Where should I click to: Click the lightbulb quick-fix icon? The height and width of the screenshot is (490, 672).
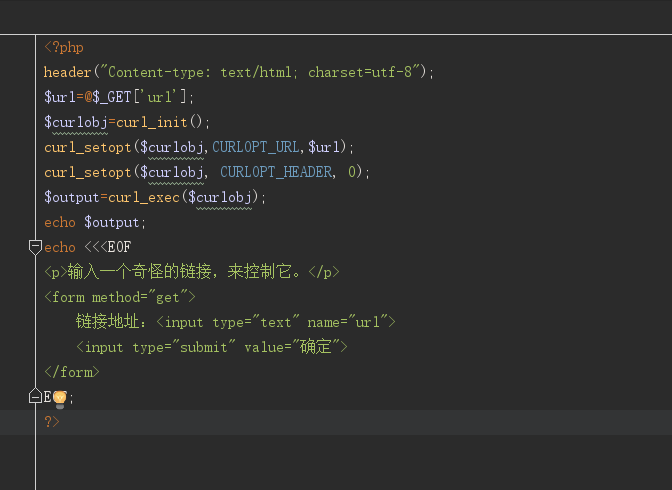pos(59,397)
